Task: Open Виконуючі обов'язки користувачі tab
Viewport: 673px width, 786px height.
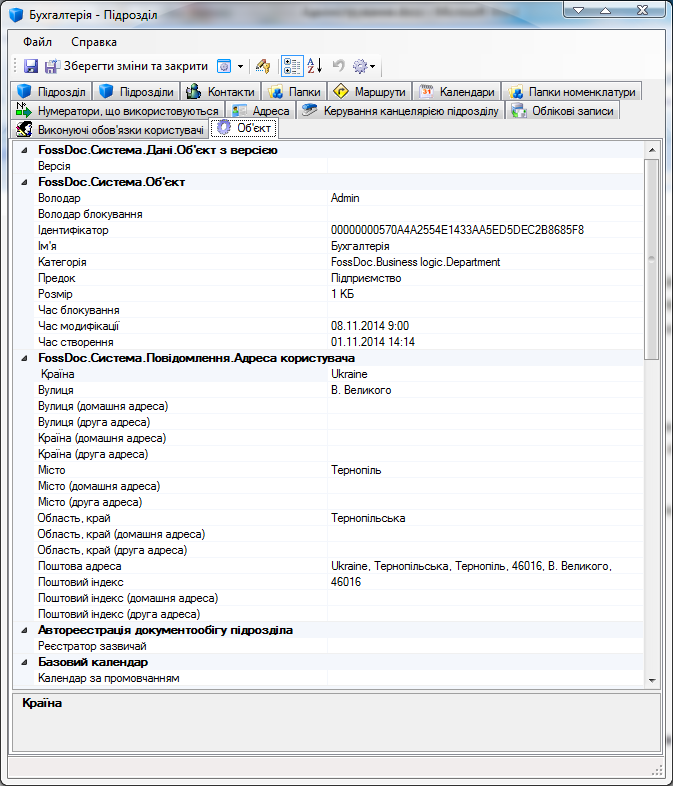Action: pos(110,130)
